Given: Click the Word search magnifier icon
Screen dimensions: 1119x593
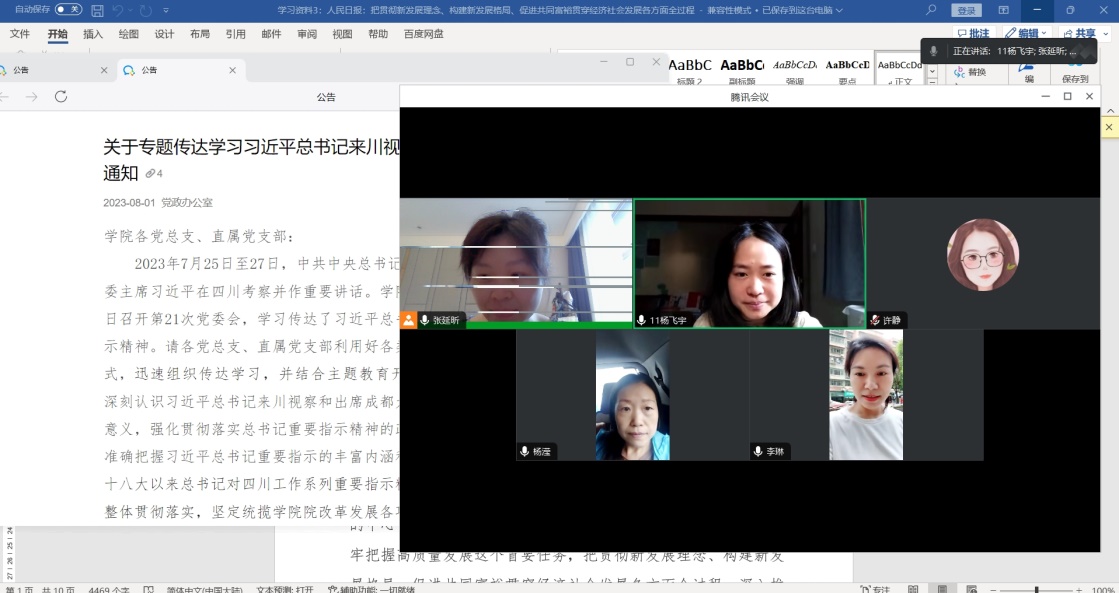Looking at the screenshot, I should point(931,10).
